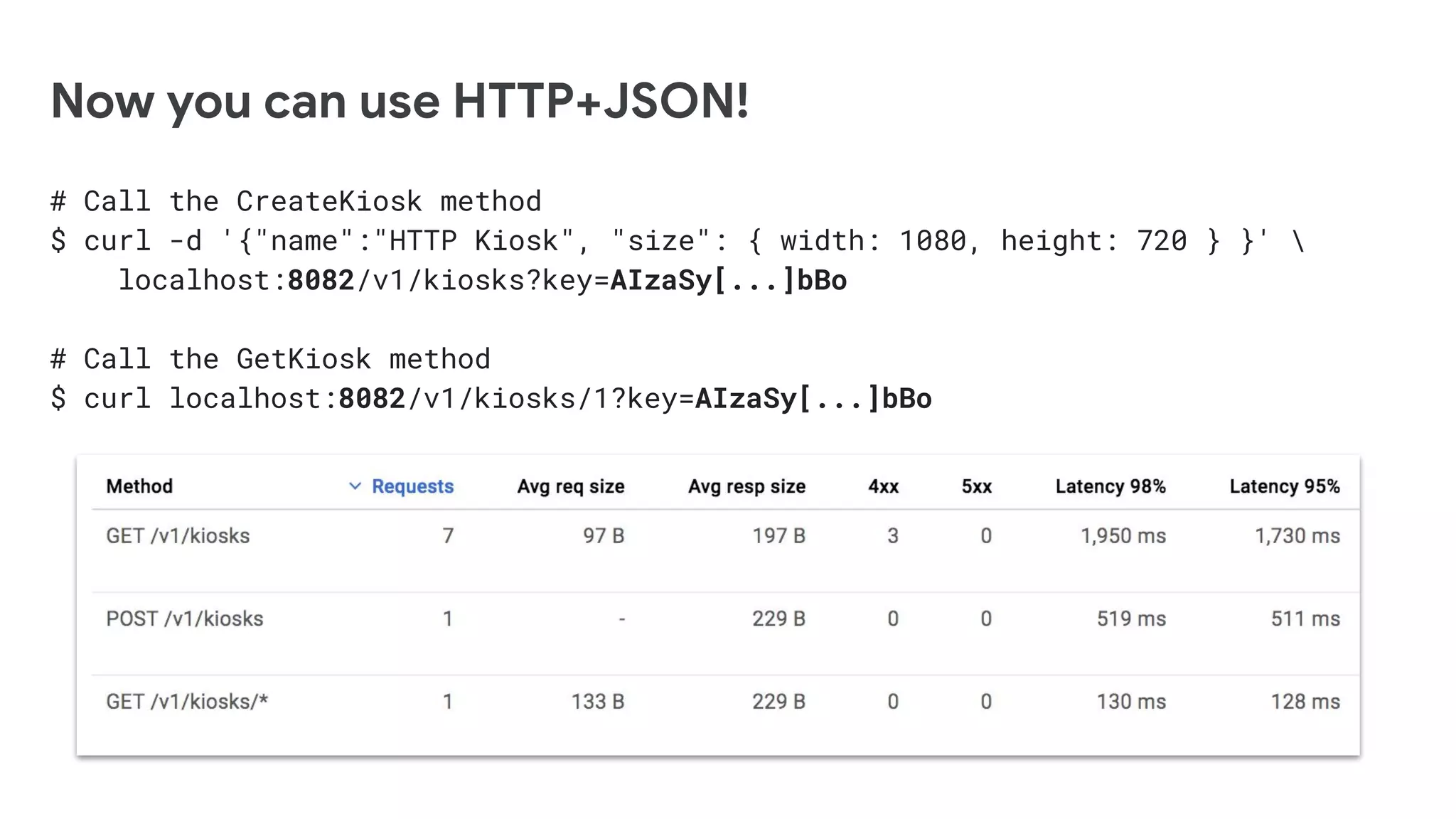Viewport: 1456px width, 819px height.
Task: Click the 128 ms latency value
Action: tap(1305, 702)
